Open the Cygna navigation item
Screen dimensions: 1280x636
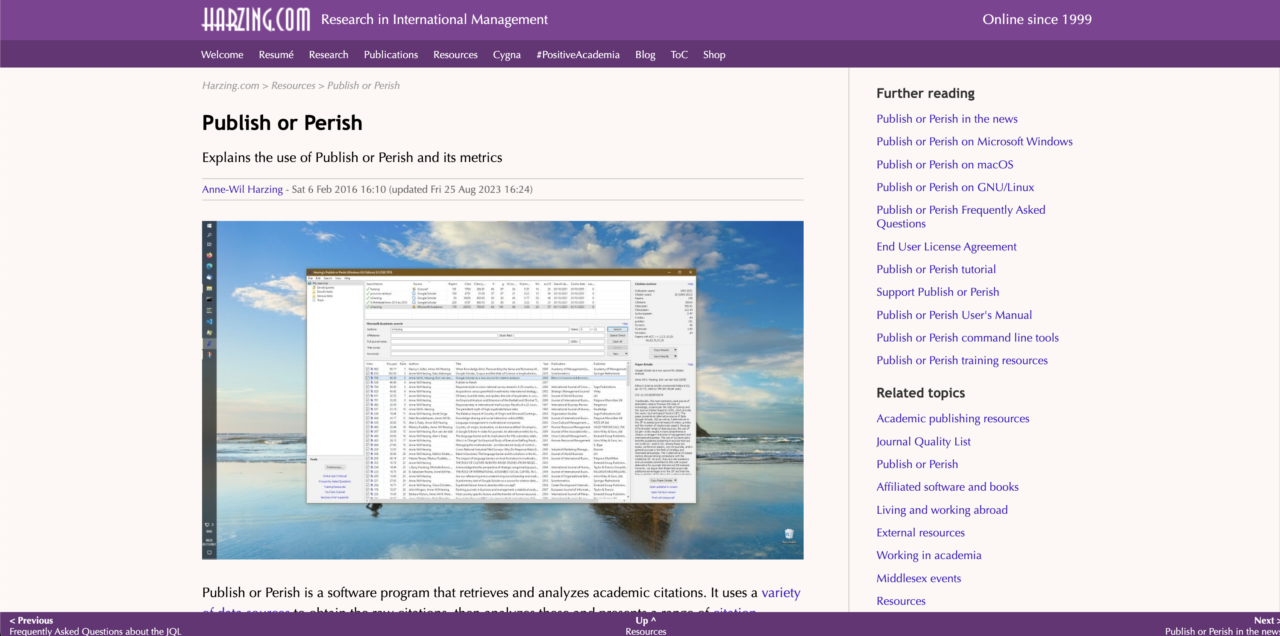coord(506,55)
